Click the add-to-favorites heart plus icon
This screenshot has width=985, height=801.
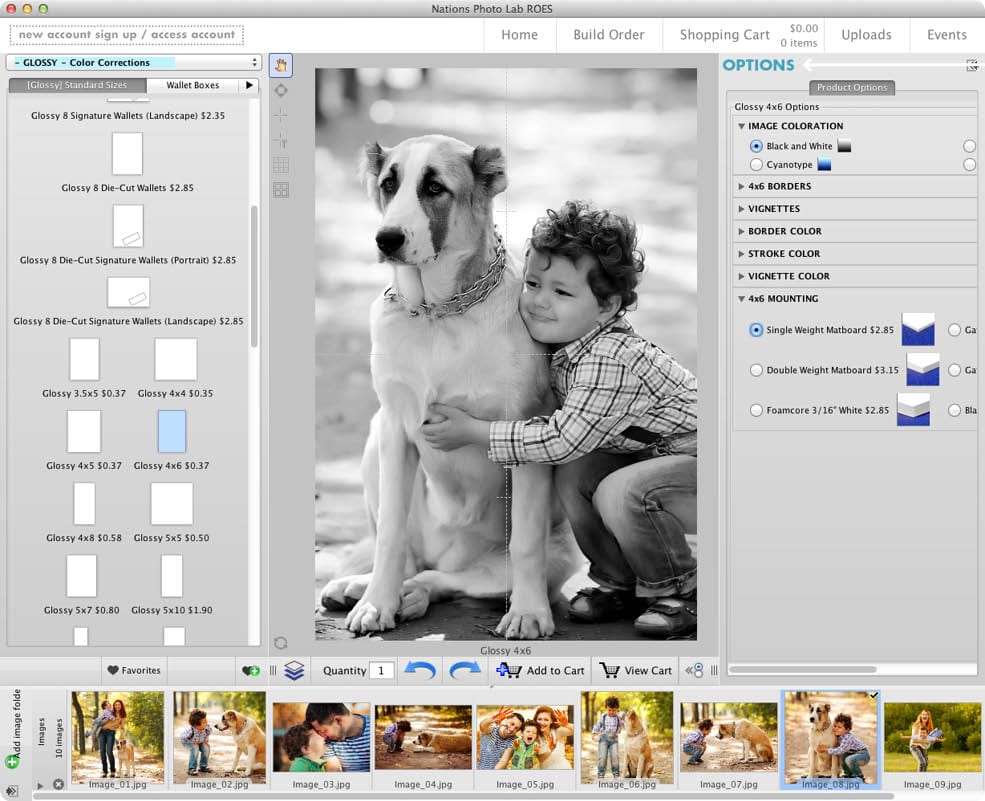click(251, 671)
